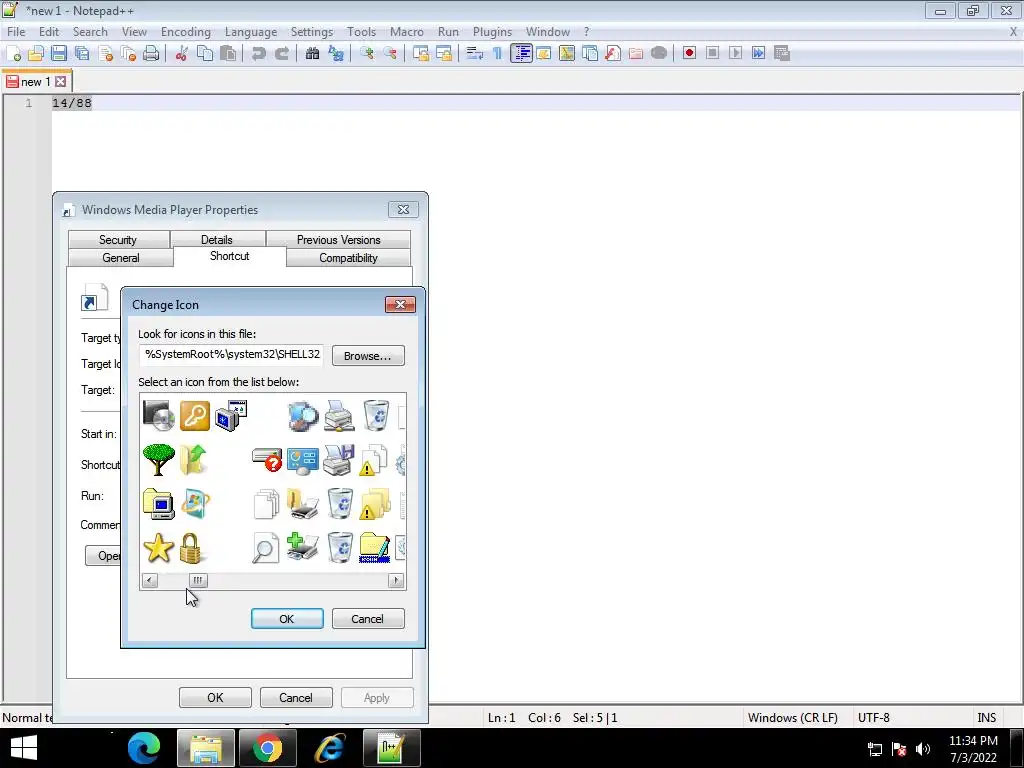Click the Cut scissors toolbar icon

(182, 54)
